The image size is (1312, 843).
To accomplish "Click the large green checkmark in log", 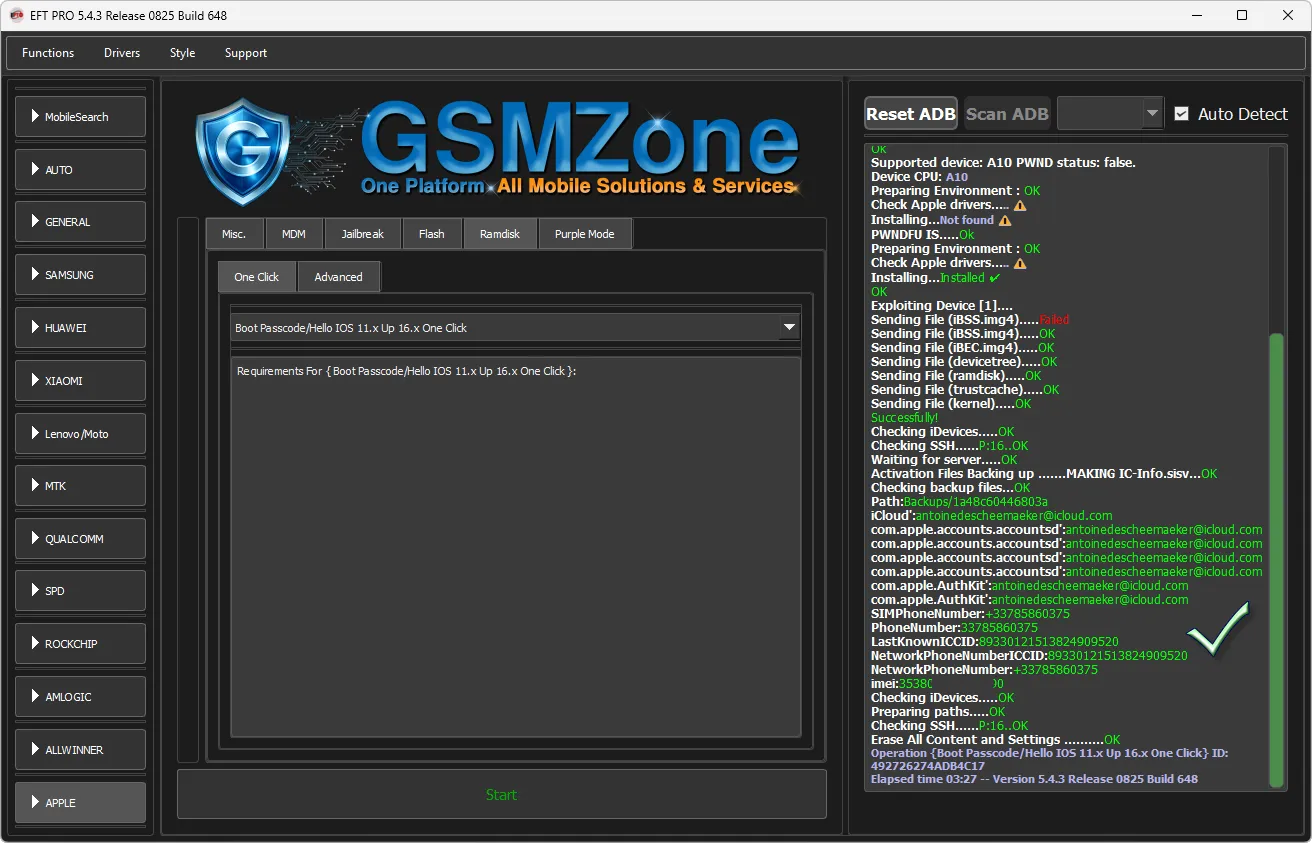I will click(x=1219, y=629).
